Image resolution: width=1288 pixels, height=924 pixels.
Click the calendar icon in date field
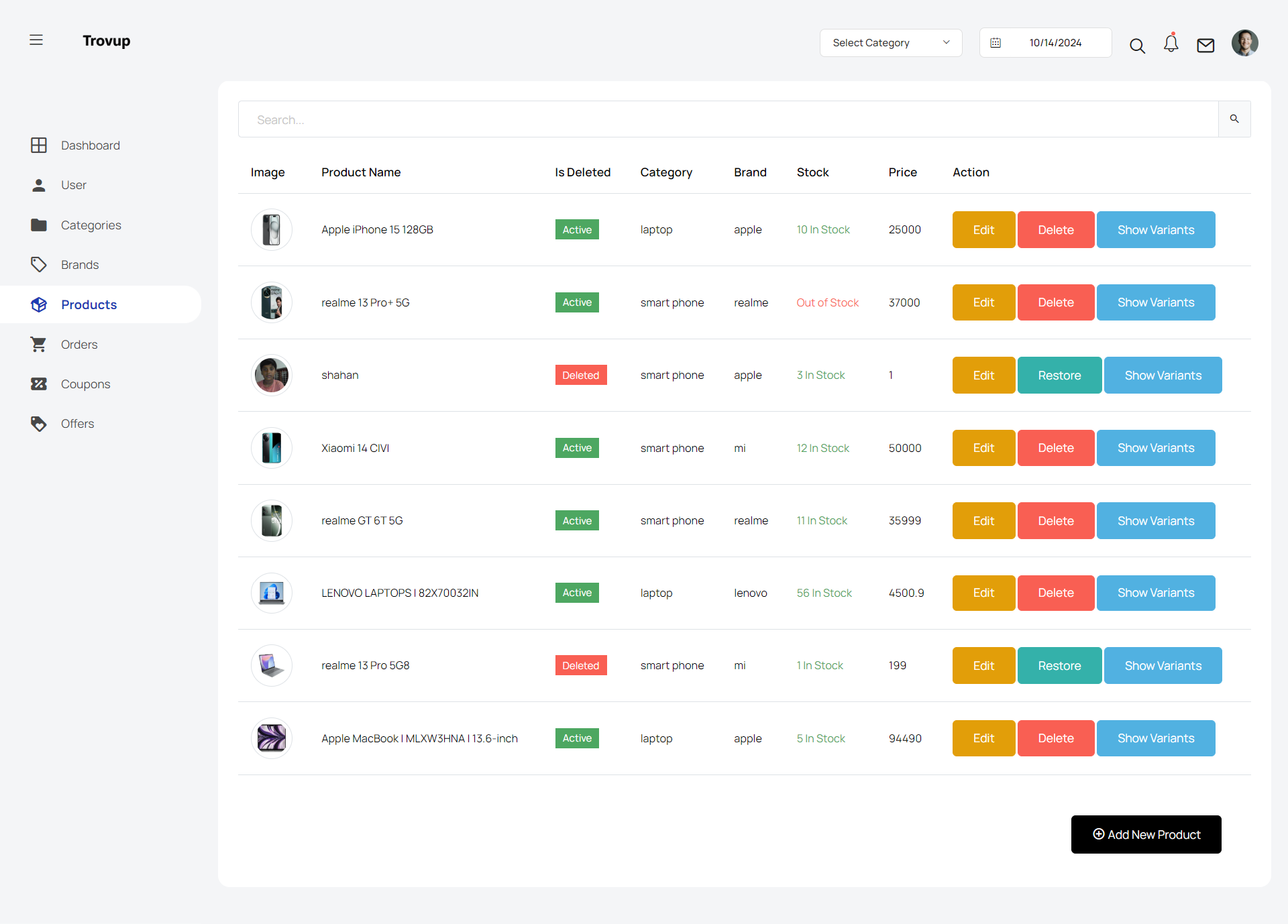(x=996, y=43)
